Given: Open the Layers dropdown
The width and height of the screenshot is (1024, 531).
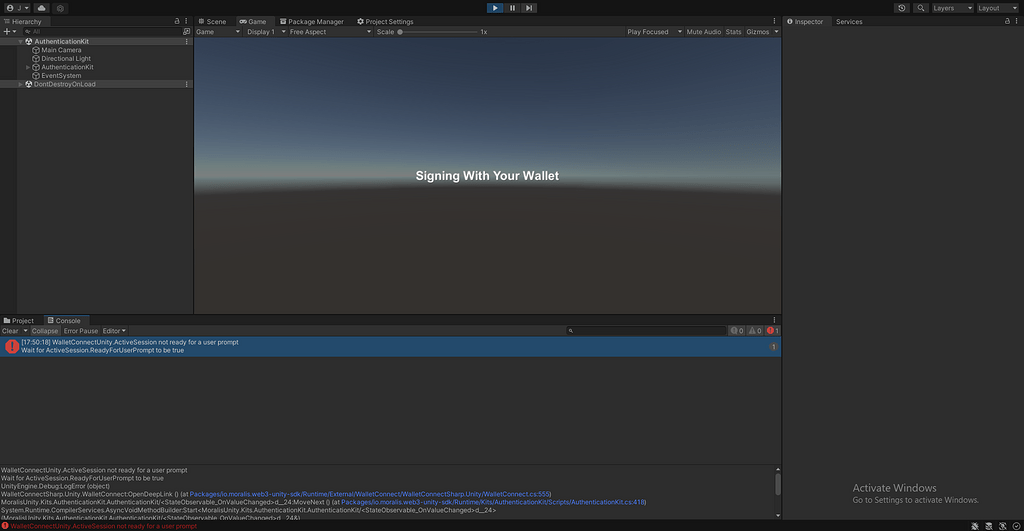Looking at the screenshot, I should click(952, 8).
